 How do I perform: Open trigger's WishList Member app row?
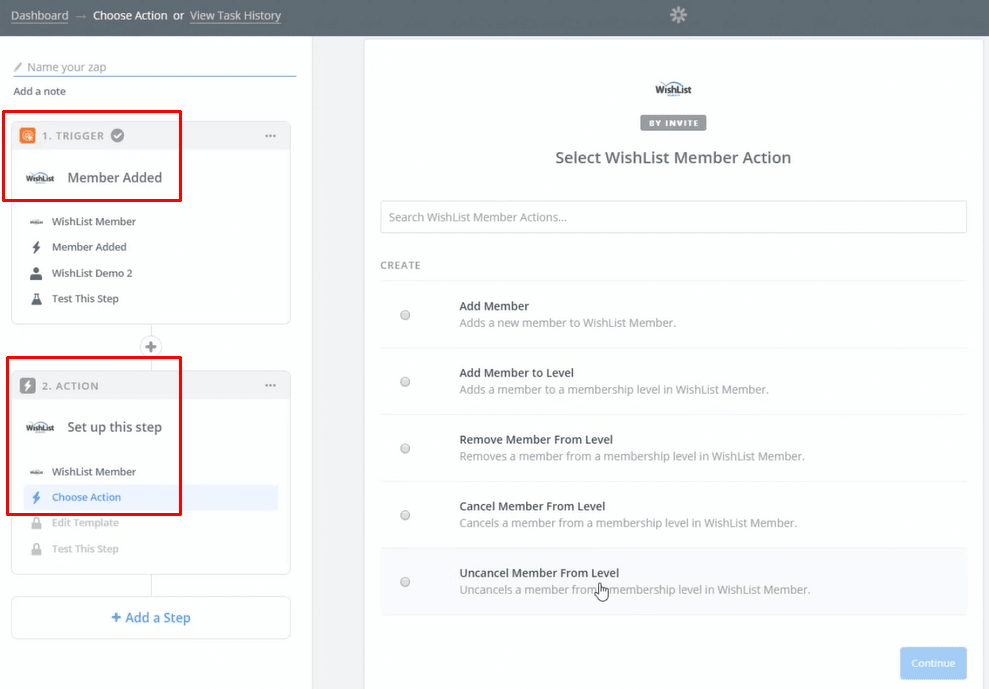click(151, 222)
